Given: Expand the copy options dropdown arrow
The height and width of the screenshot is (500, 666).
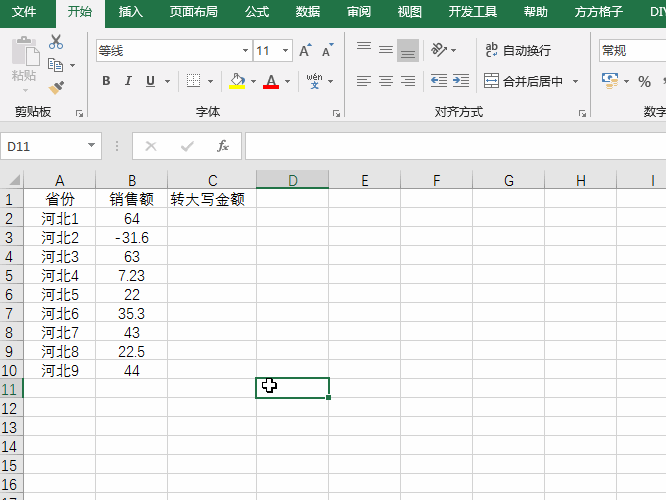Looking at the screenshot, I should (x=73, y=65).
